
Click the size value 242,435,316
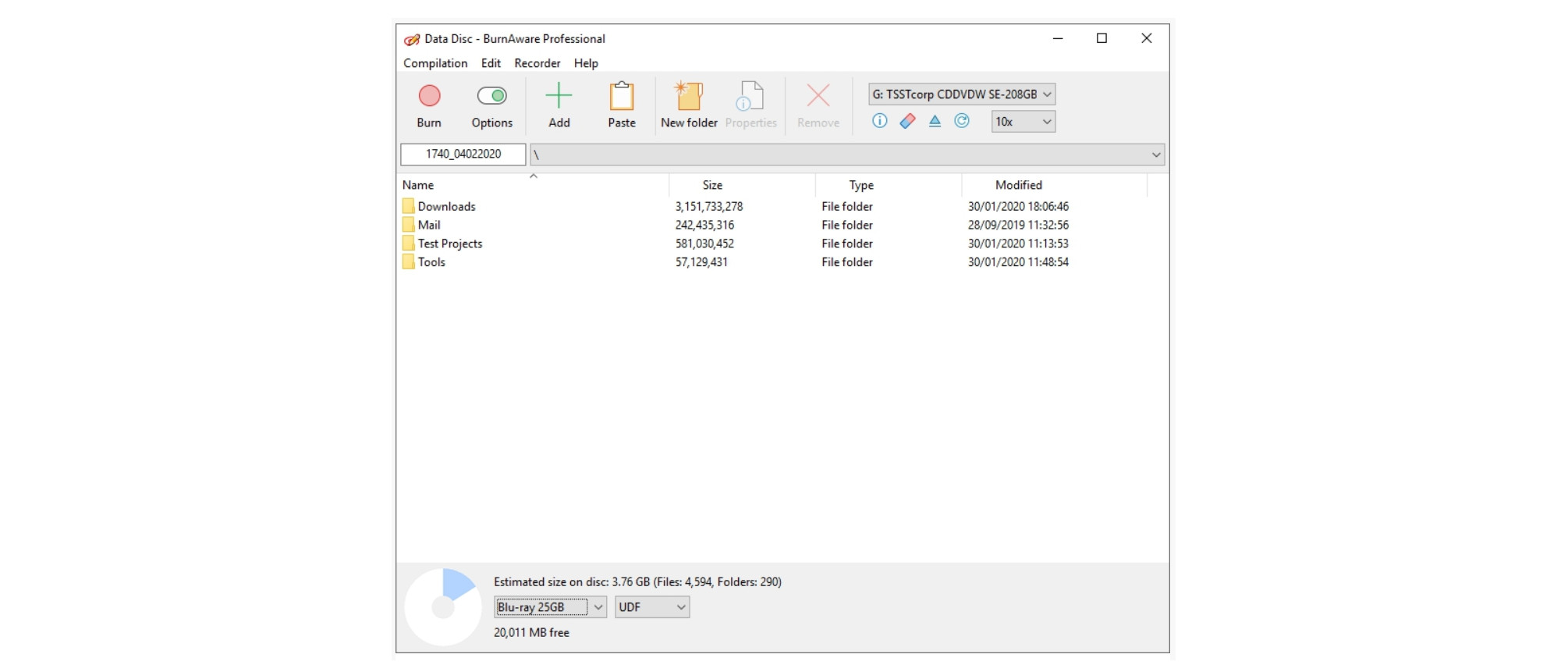coord(704,225)
